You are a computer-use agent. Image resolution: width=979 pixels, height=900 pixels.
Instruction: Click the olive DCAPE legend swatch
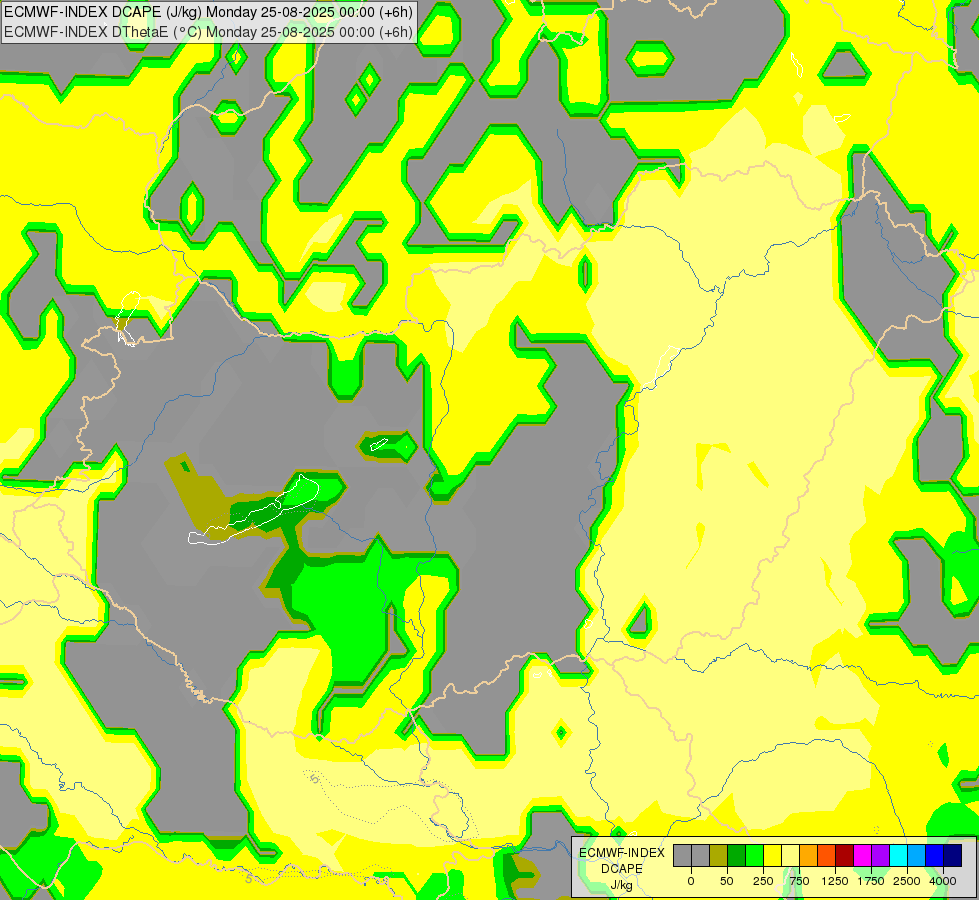719,855
